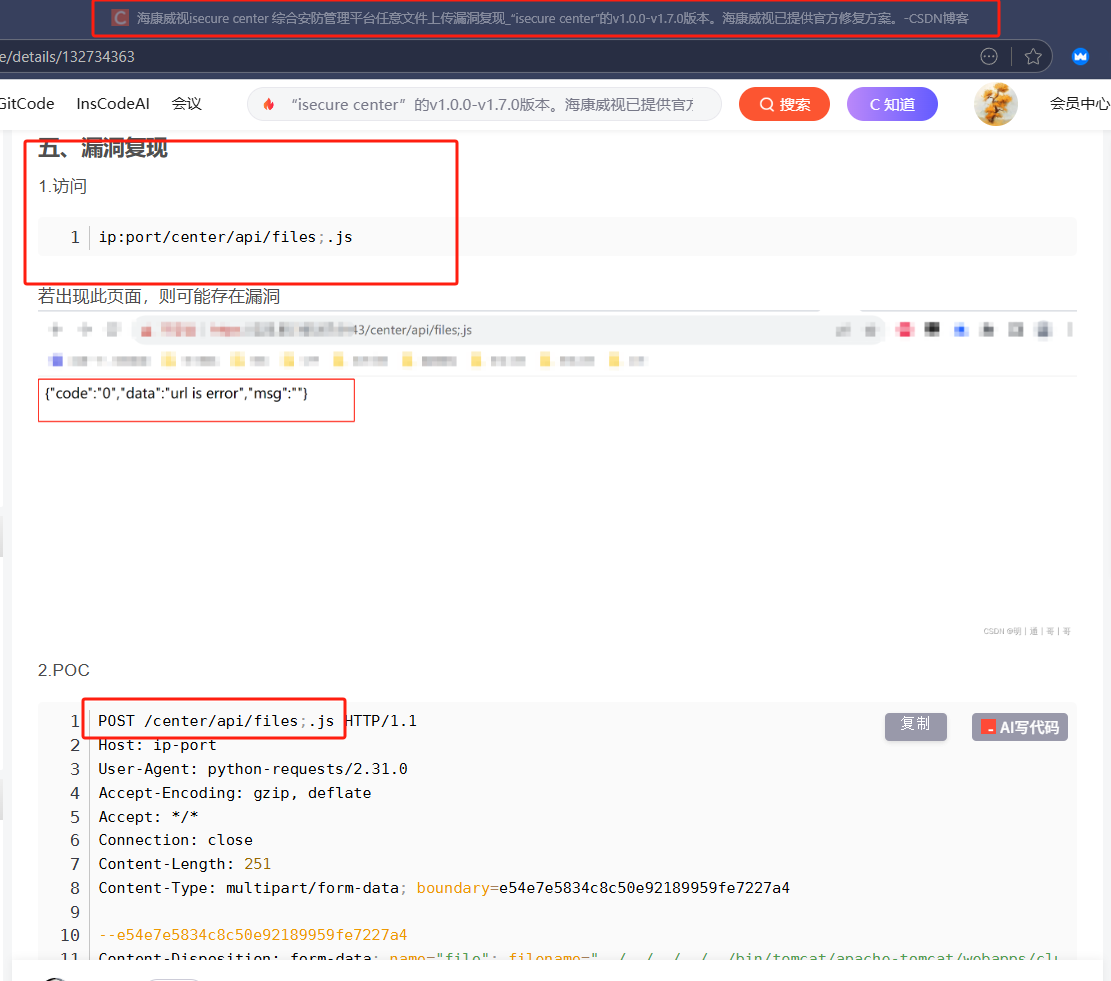
Task: Click the Host: ip-port line
Action: [x=157, y=745]
